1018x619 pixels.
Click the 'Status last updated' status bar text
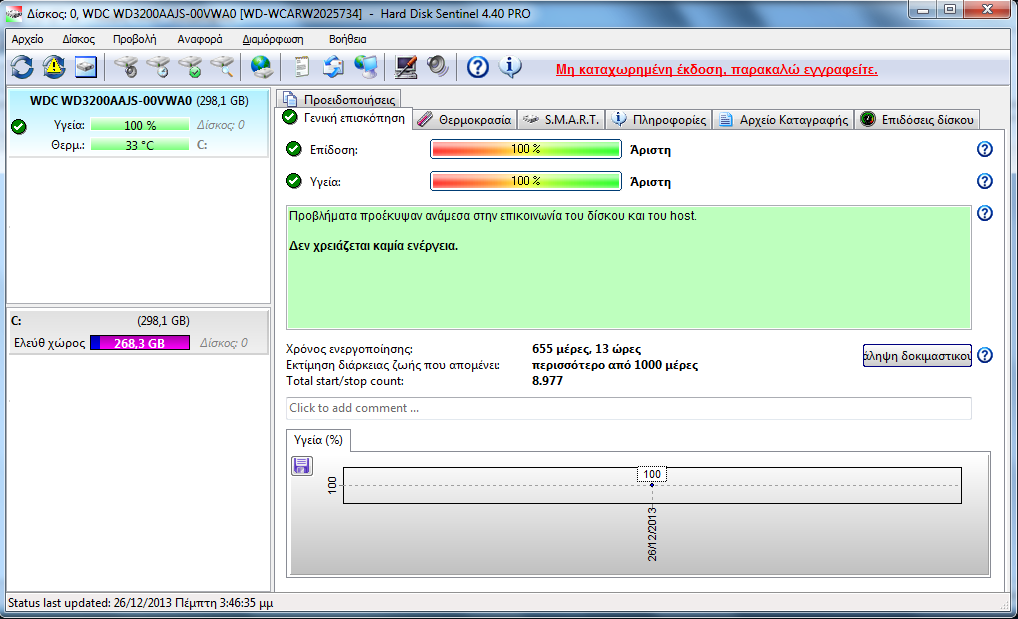coord(140,603)
